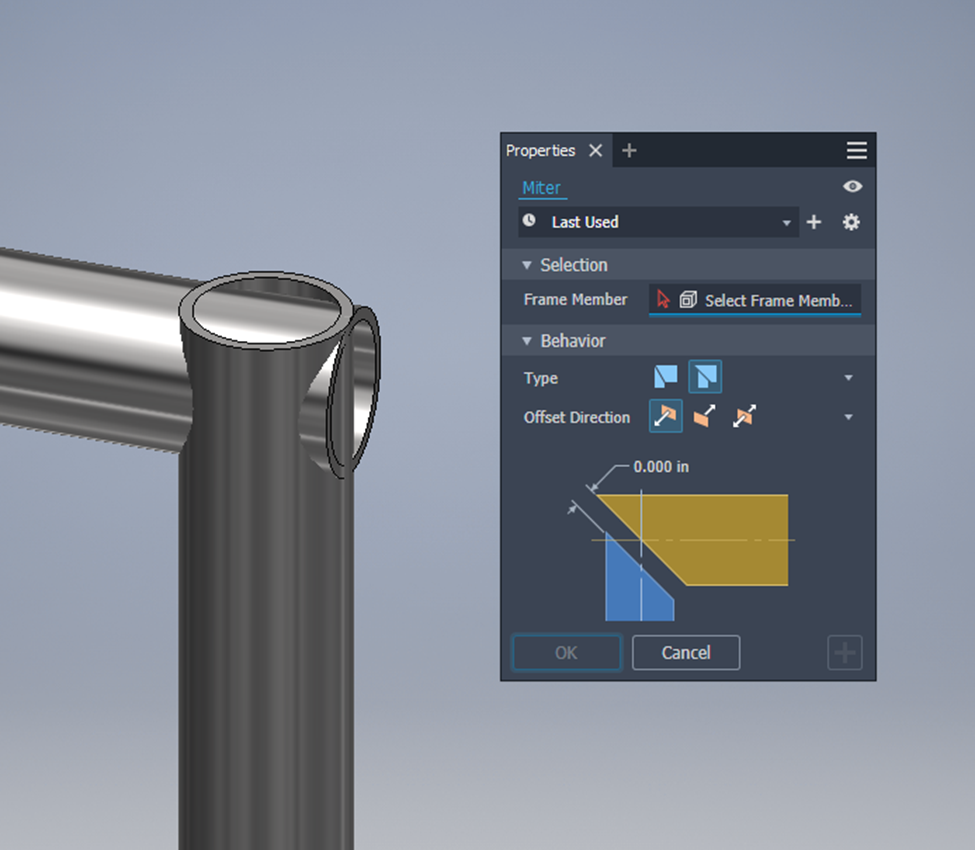Toggle the miter preview eye icon
The width and height of the screenshot is (975, 850).
pyautogui.click(x=851, y=187)
